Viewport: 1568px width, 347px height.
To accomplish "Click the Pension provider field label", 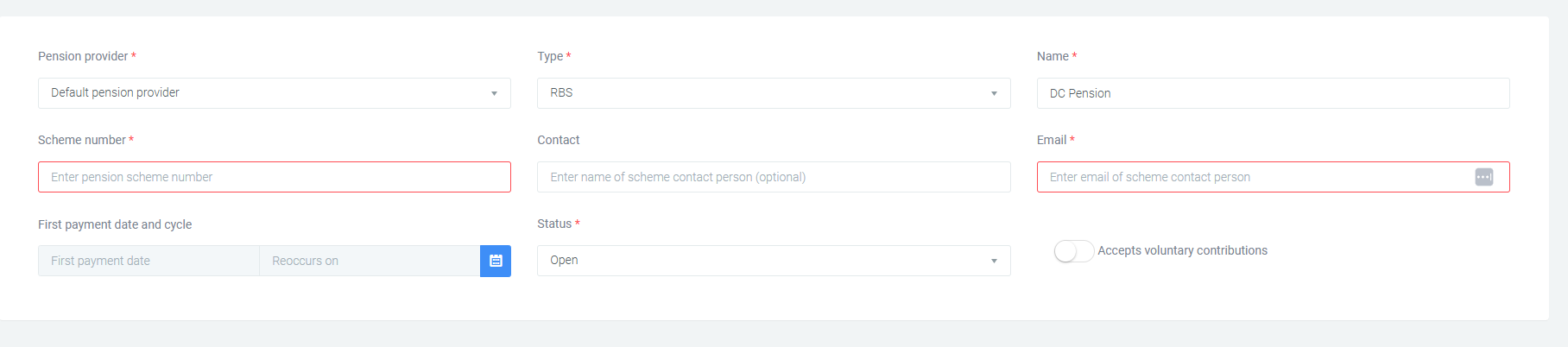I will pos(83,56).
